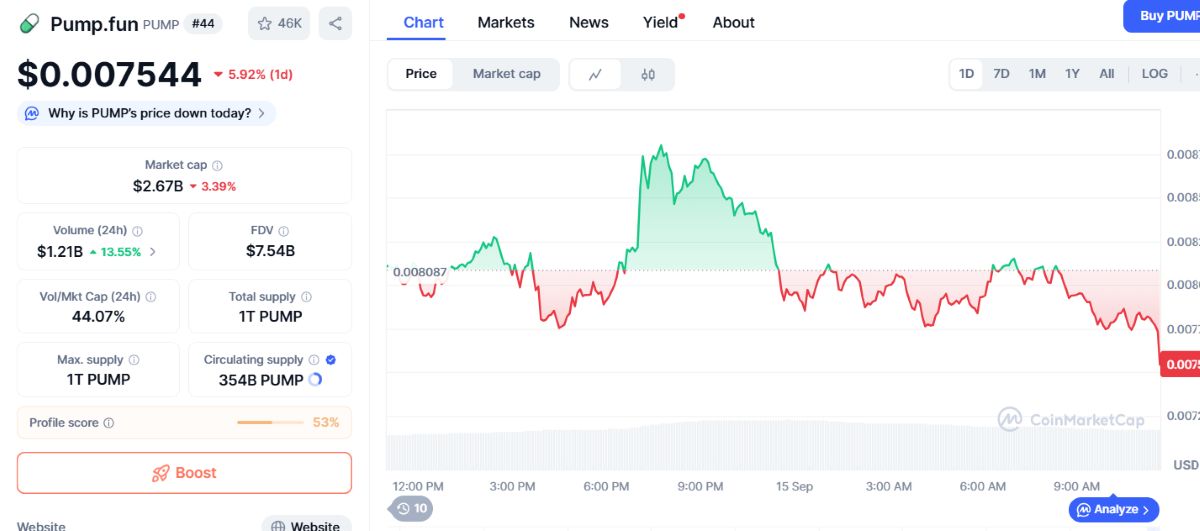Switch chart to line view icon

tap(595, 74)
